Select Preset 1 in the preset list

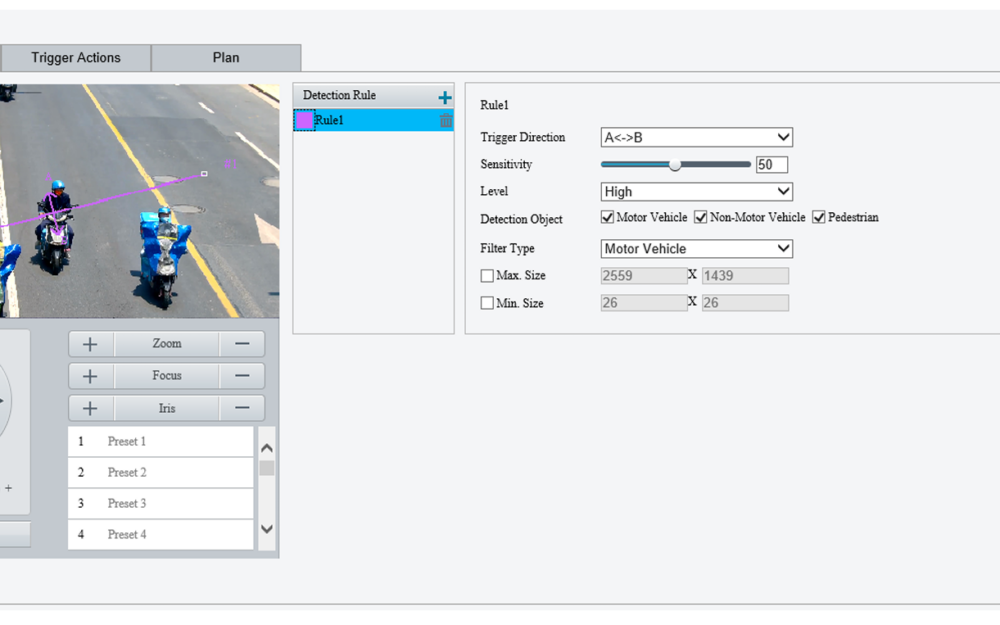pyautogui.click(x=161, y=441)
